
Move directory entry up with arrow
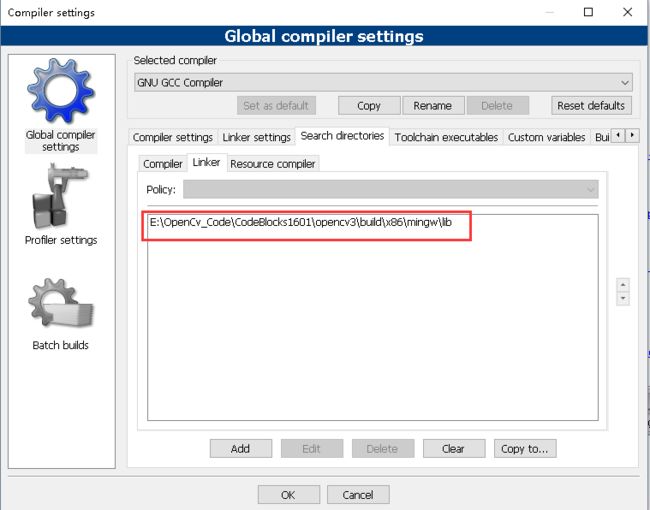[x=623, y=285]
